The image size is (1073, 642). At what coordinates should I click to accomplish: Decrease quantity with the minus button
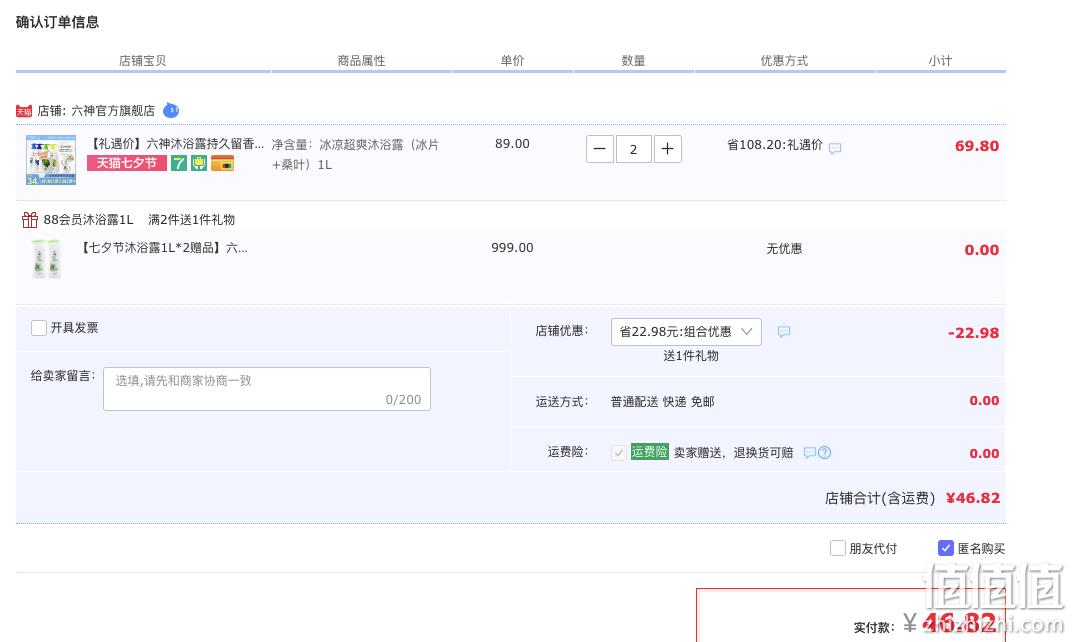[599, 149]
